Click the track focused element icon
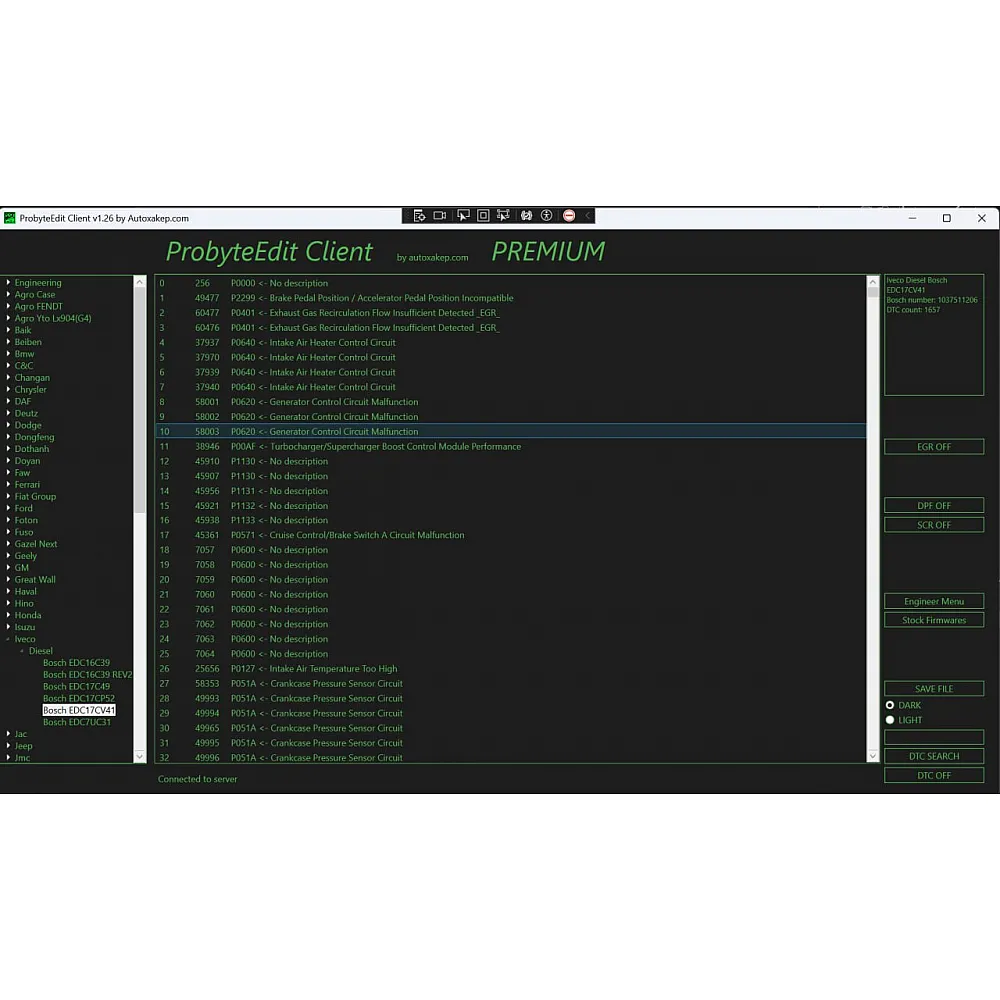1000x1000 pixels. 503,215
